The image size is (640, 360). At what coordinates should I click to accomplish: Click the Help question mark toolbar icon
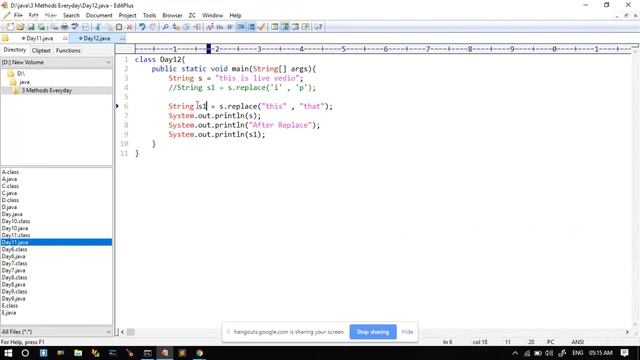tap(318, 27)
